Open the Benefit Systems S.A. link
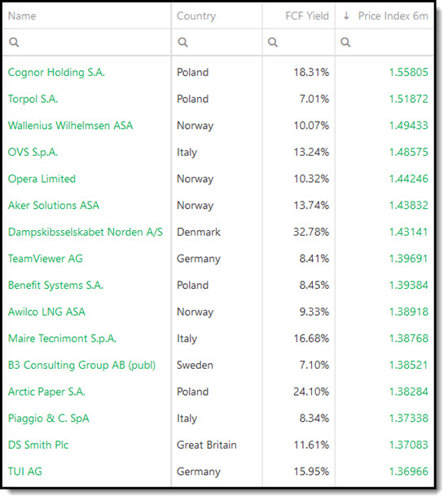 coord(56,285)
